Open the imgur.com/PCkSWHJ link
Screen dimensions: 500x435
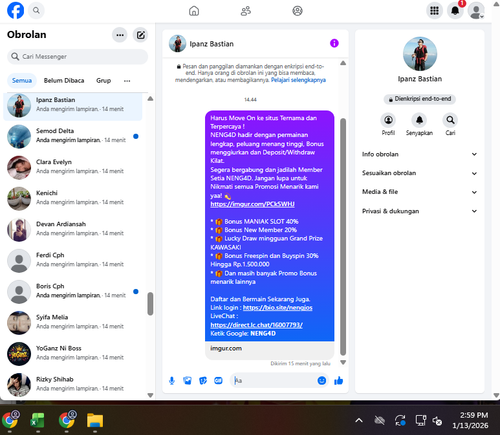252,204
